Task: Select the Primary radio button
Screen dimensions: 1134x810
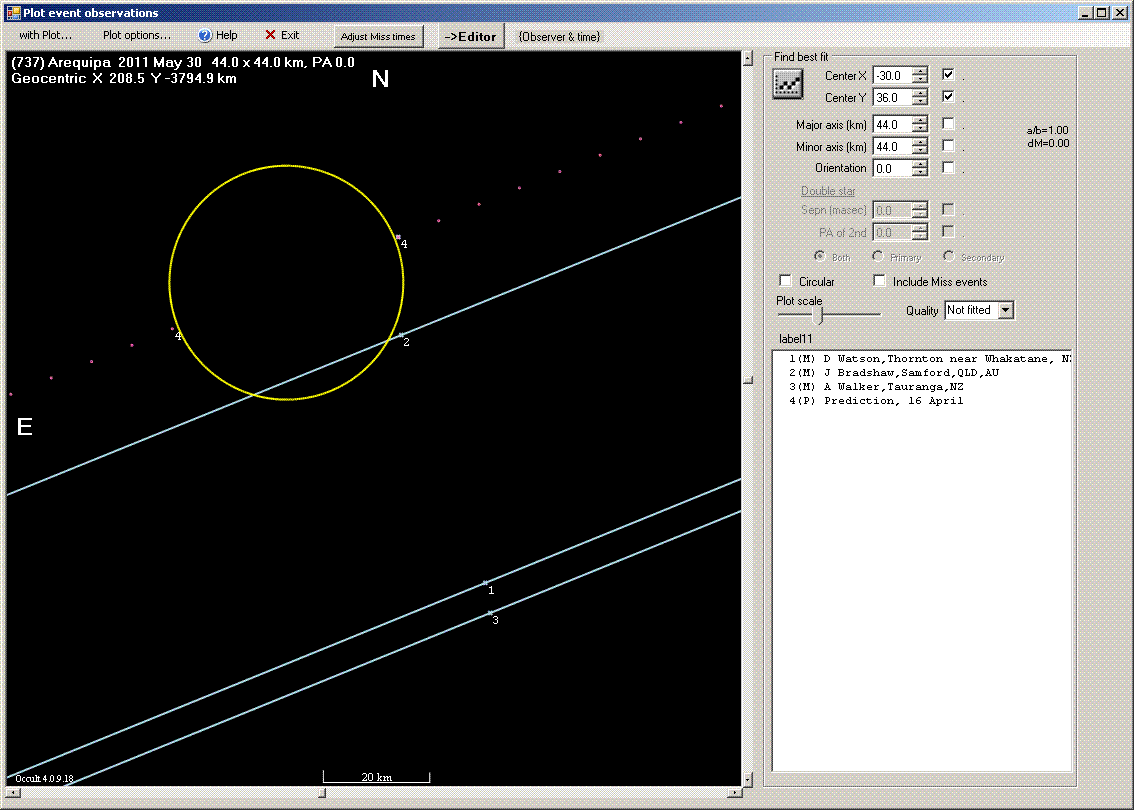Action: coord(877,256)
